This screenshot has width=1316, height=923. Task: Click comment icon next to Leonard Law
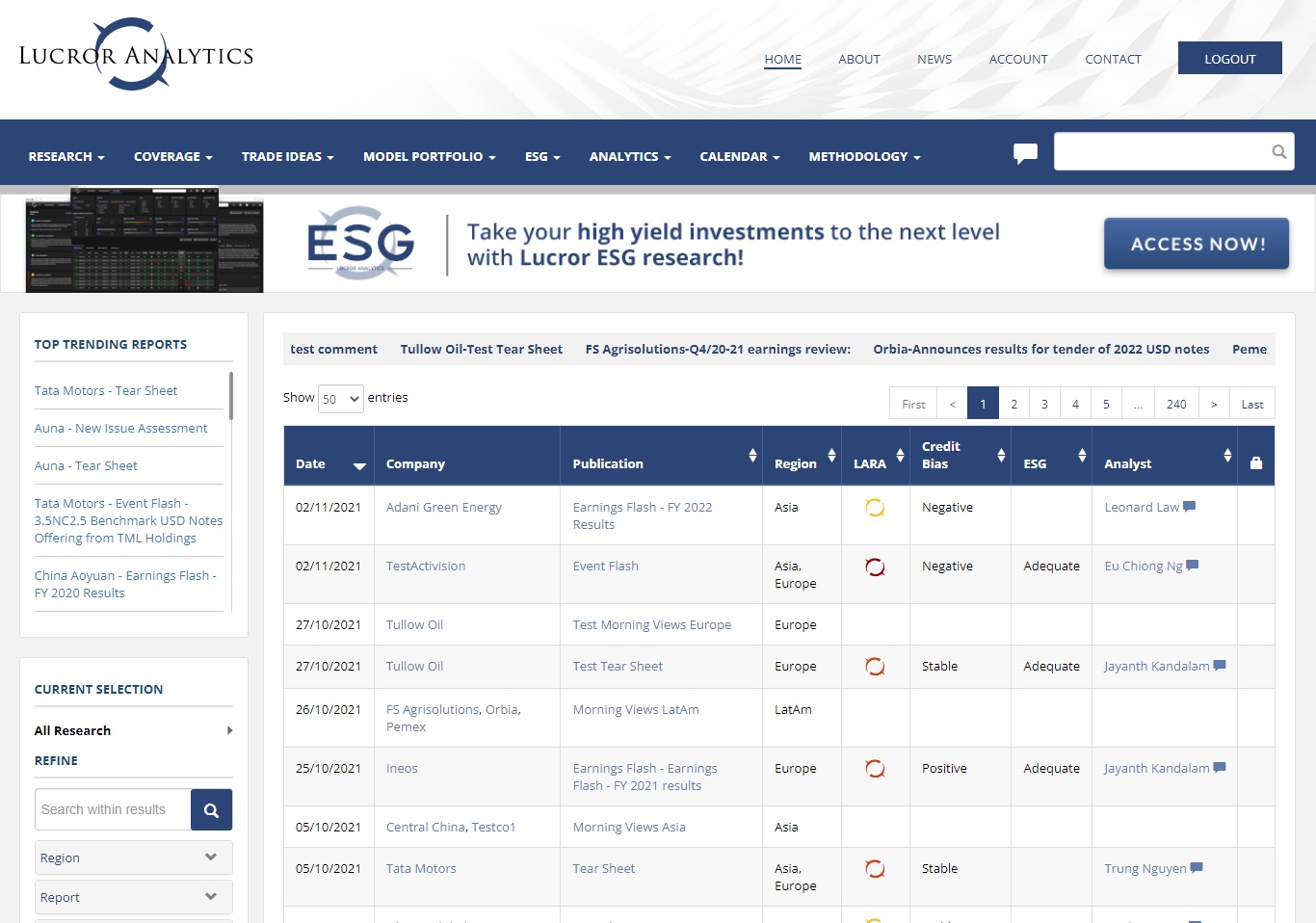tap(1189, 507)
